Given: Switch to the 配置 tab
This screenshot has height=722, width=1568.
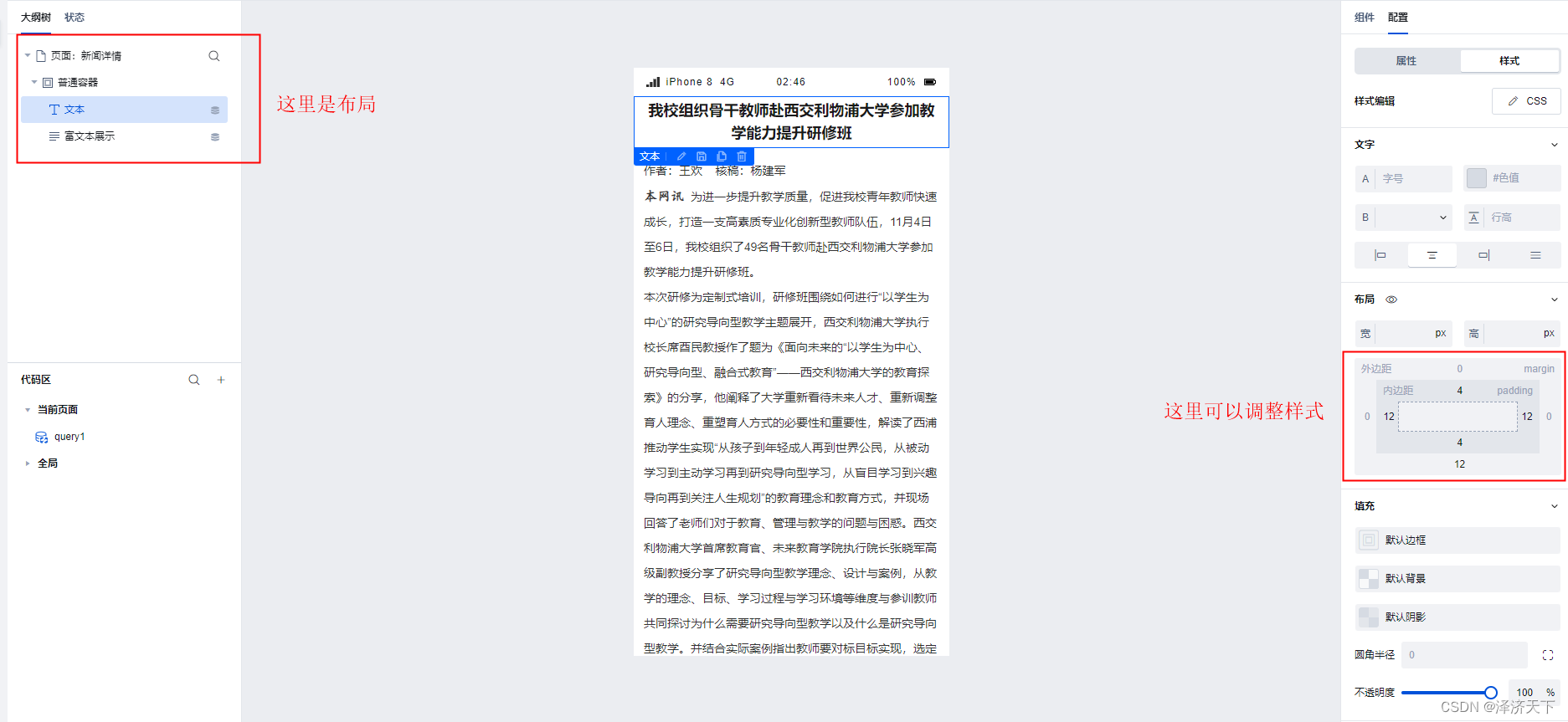Looking at the screenshot, I should pos(1398,18).
